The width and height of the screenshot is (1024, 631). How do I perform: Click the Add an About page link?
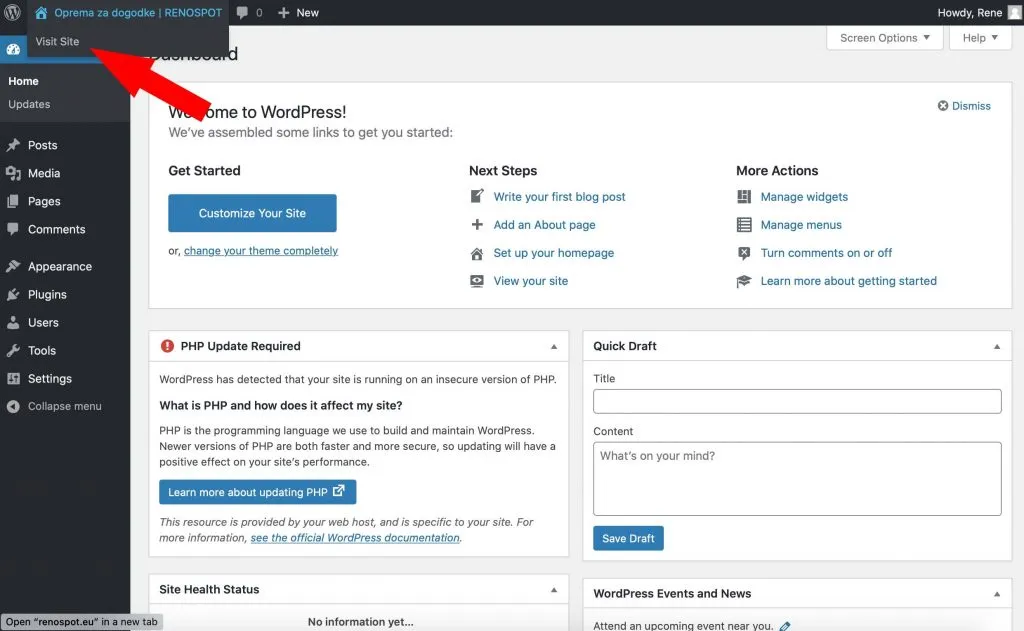coord(544,225)
